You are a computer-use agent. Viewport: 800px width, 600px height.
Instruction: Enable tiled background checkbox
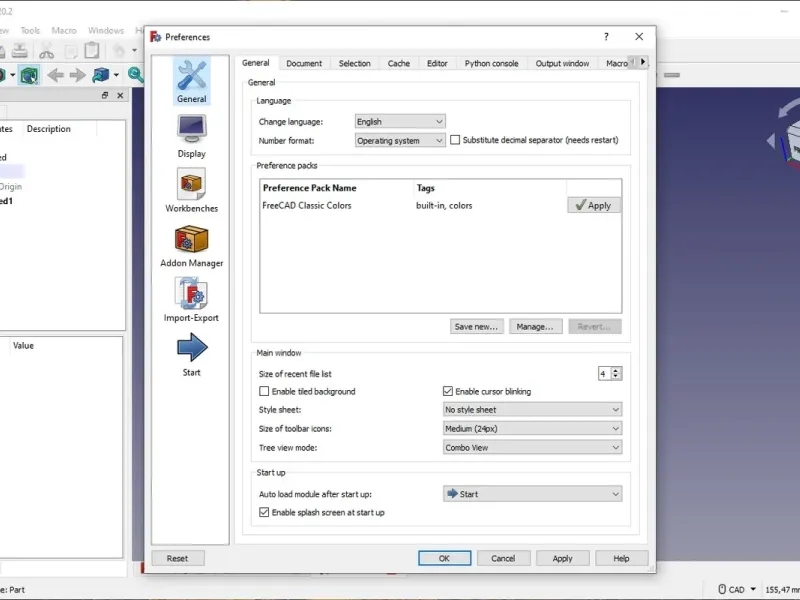pos(264,391)
